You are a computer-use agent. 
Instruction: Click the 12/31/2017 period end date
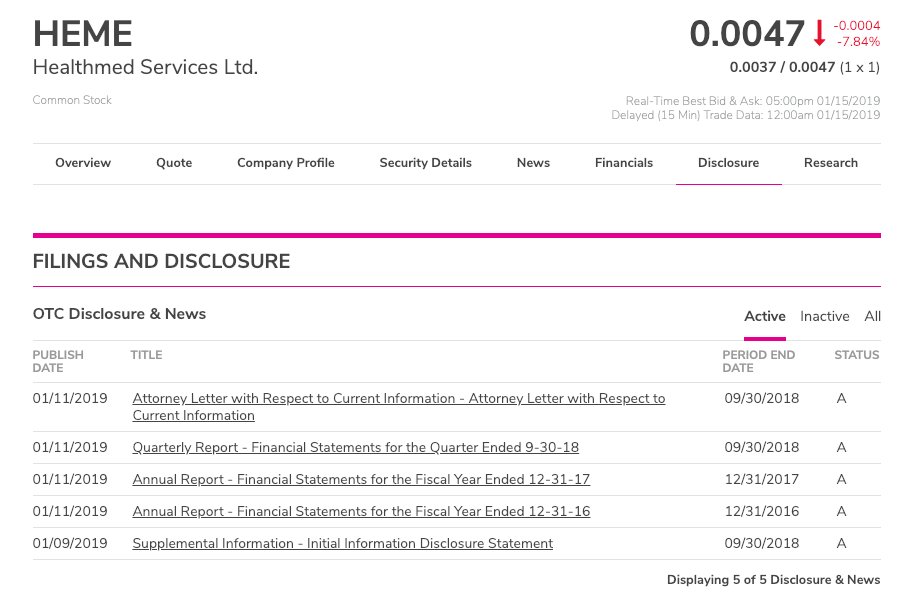[762, 479]
